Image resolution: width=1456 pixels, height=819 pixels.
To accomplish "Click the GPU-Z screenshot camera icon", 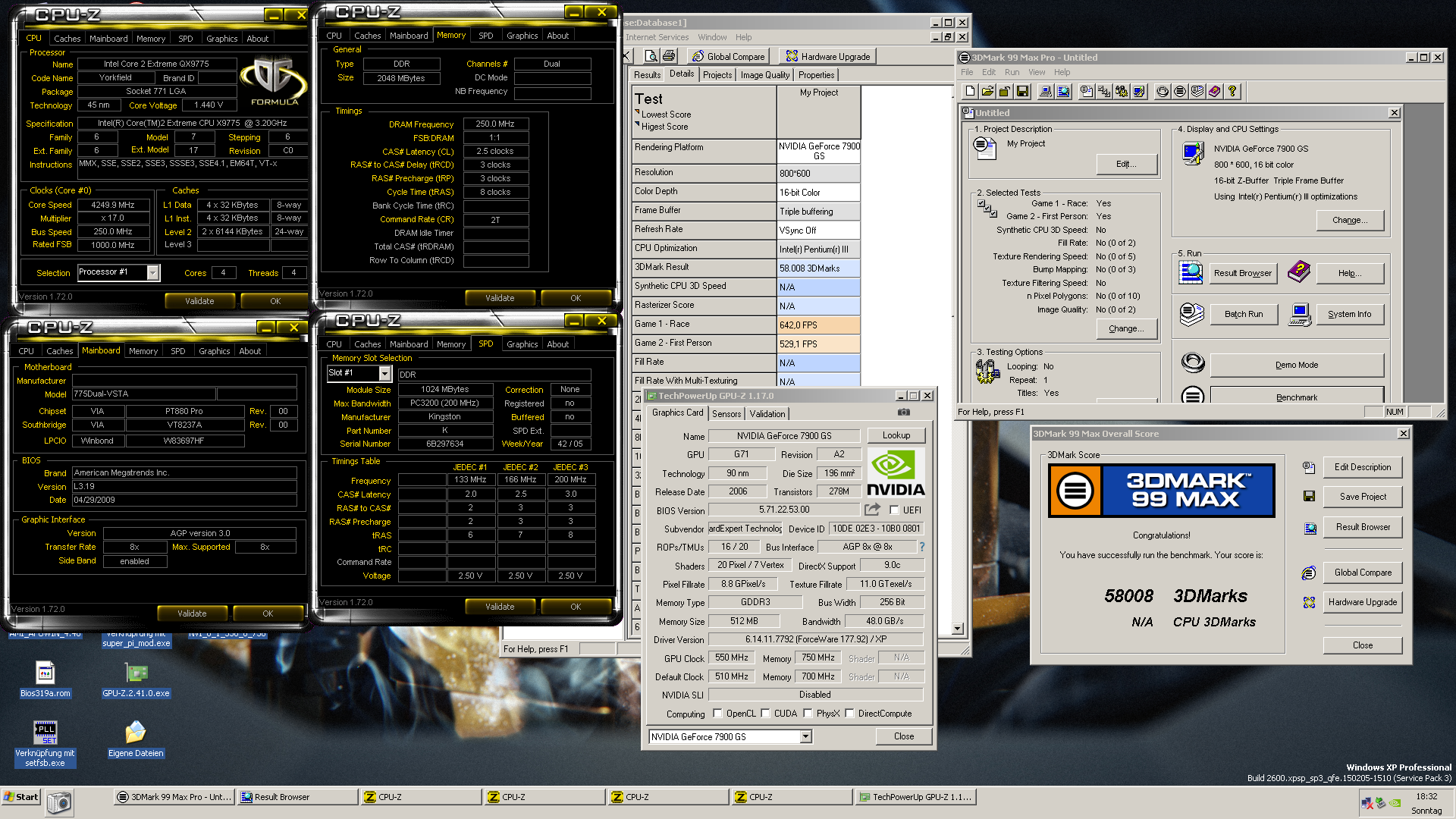I will [904, 413].
